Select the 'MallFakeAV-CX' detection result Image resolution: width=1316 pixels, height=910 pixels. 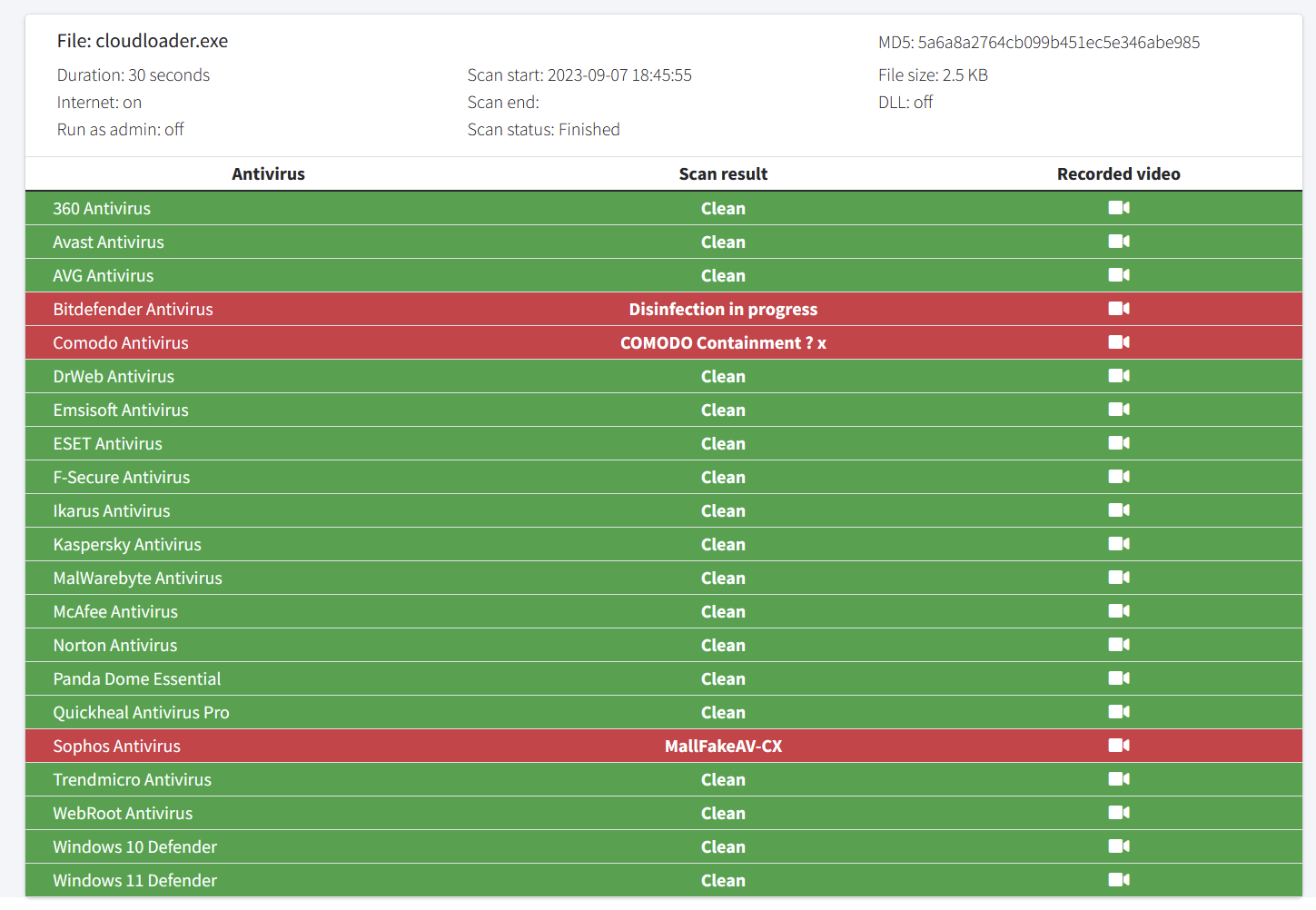pos(723,746)
